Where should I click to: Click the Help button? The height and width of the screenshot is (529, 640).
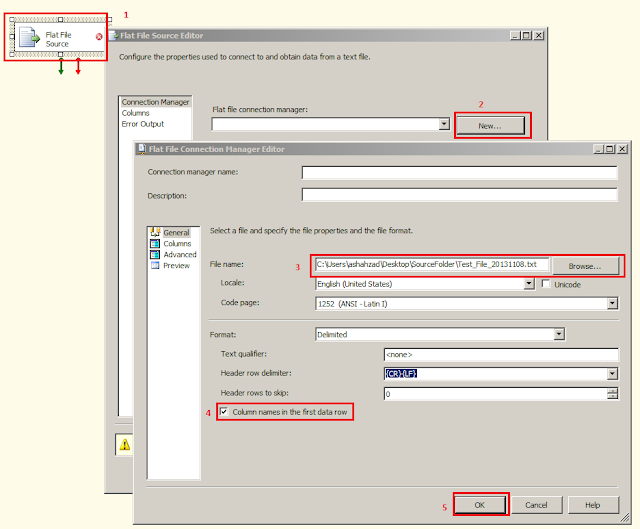pyautogui.click(x=593, y=505)
